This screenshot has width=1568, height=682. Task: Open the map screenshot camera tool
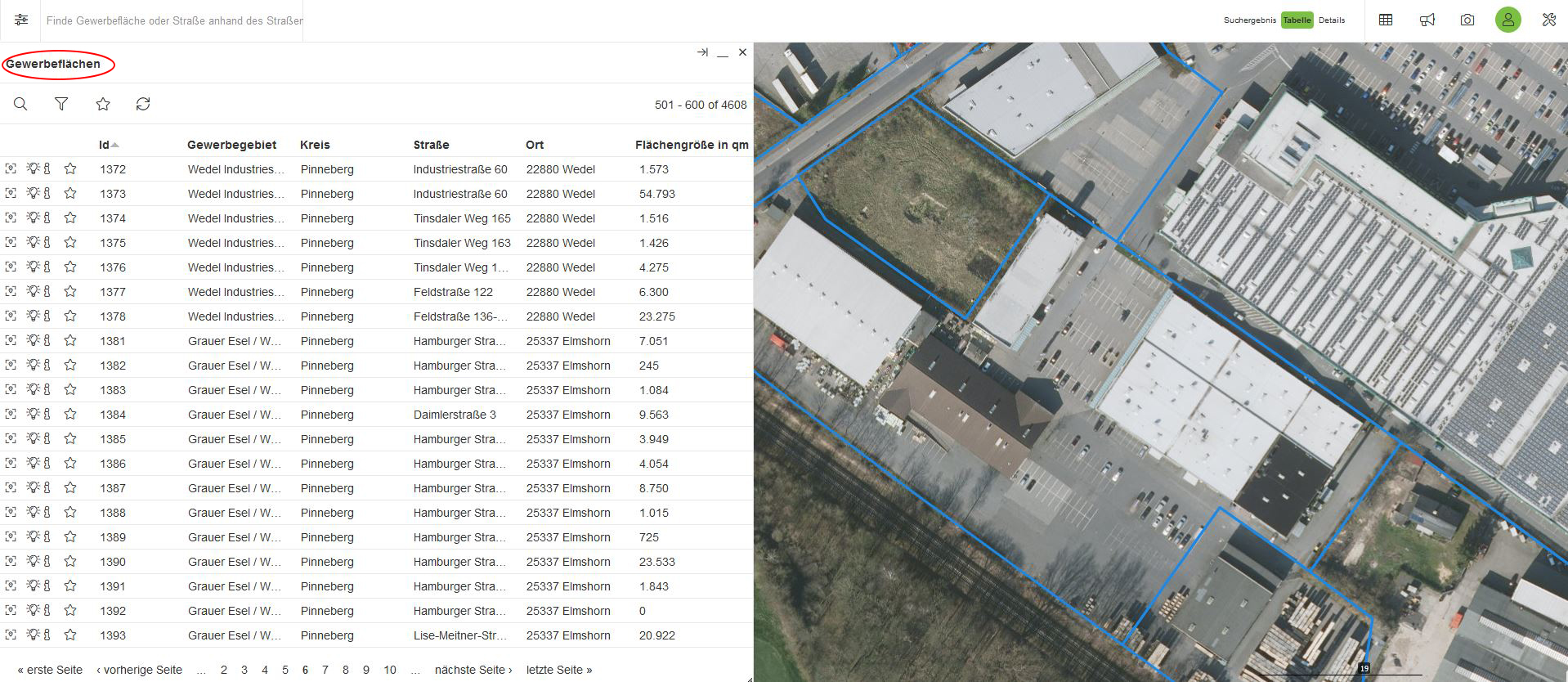coord(1467,20)
